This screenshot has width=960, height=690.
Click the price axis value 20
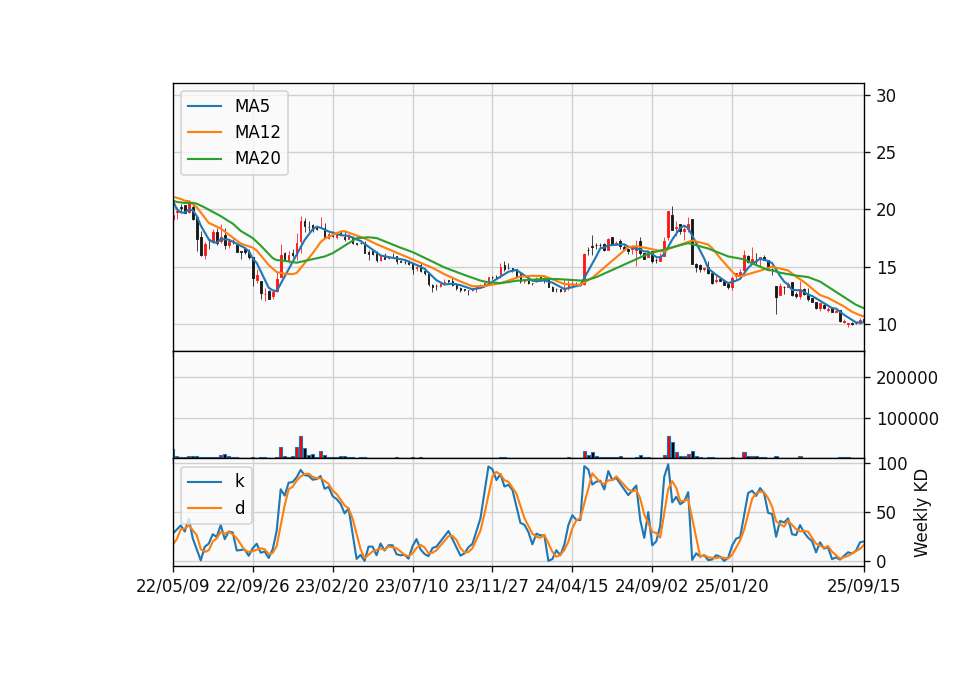[x=886, y=210]
